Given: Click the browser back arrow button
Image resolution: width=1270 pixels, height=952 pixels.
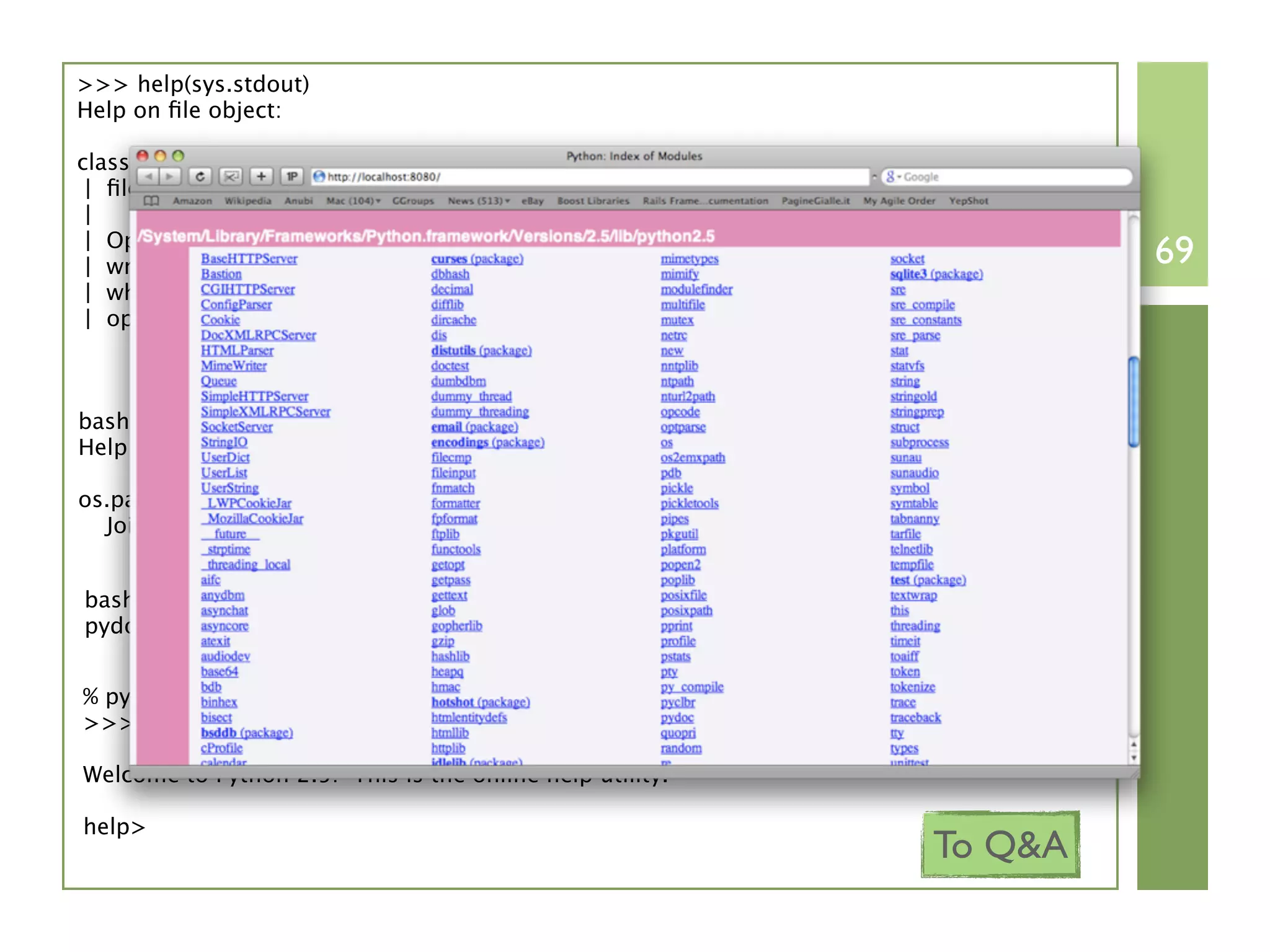Looking at the screenshot, I should point(148,177).
